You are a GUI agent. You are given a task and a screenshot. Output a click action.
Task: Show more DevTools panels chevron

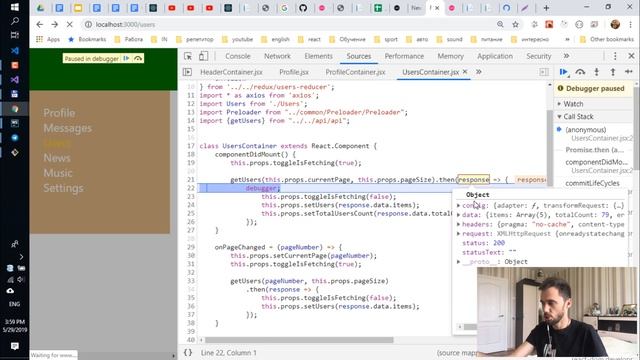[566, 56]
